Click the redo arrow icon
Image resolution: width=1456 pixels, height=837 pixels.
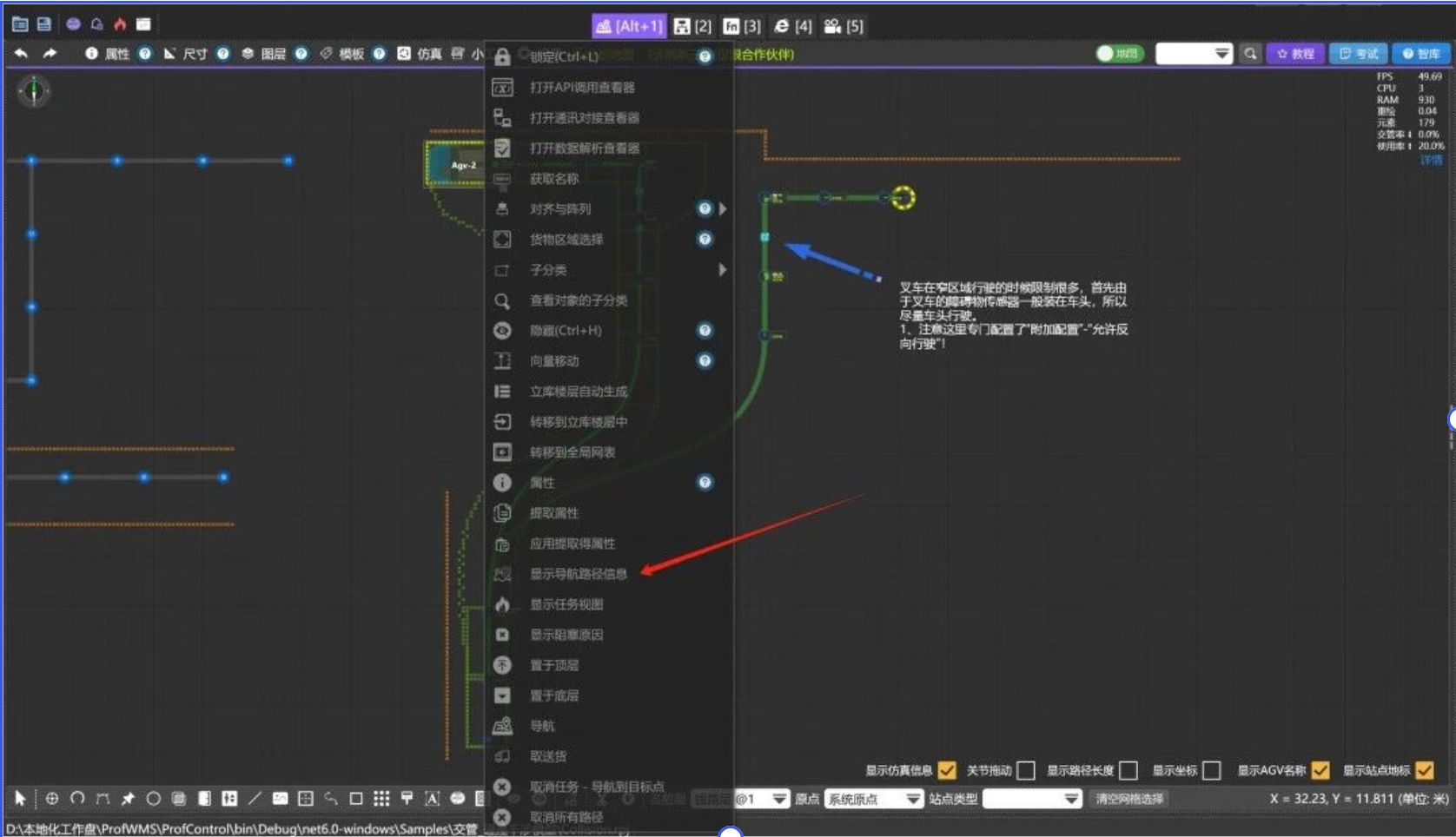tap(50, 54)
